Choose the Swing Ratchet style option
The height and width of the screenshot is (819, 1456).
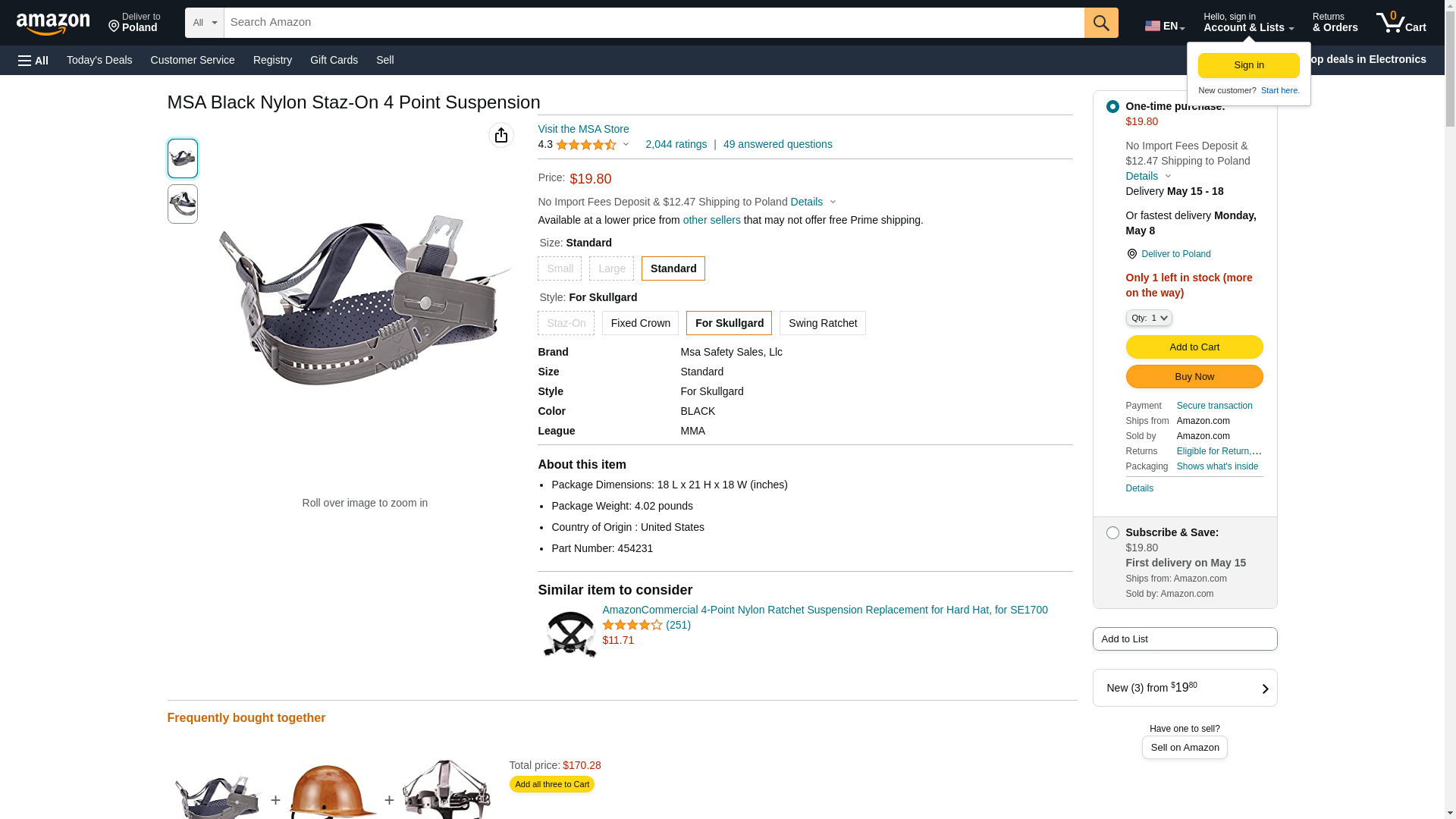coord(822,323)
